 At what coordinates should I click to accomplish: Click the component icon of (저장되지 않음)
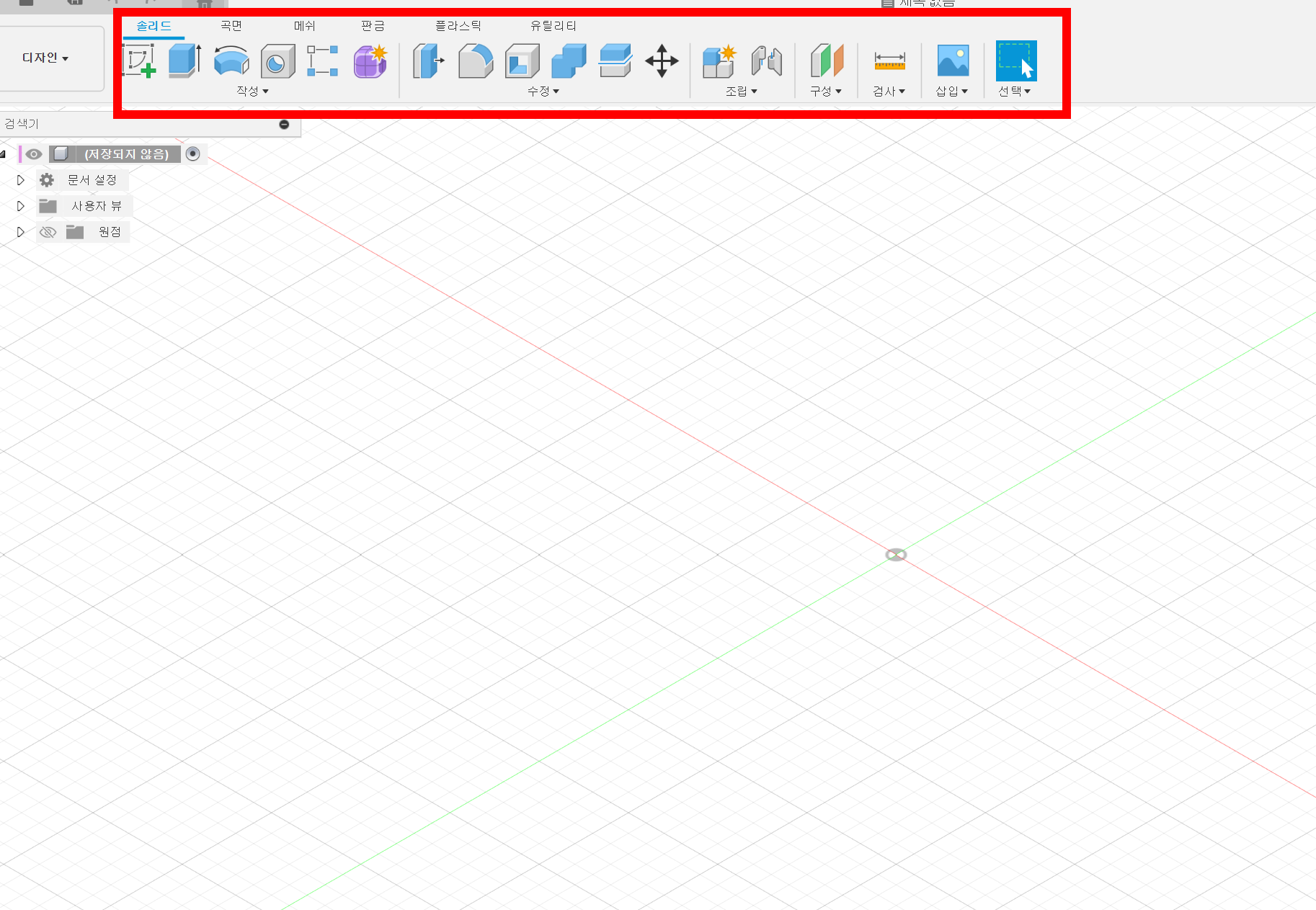click(x=61, y=153)
